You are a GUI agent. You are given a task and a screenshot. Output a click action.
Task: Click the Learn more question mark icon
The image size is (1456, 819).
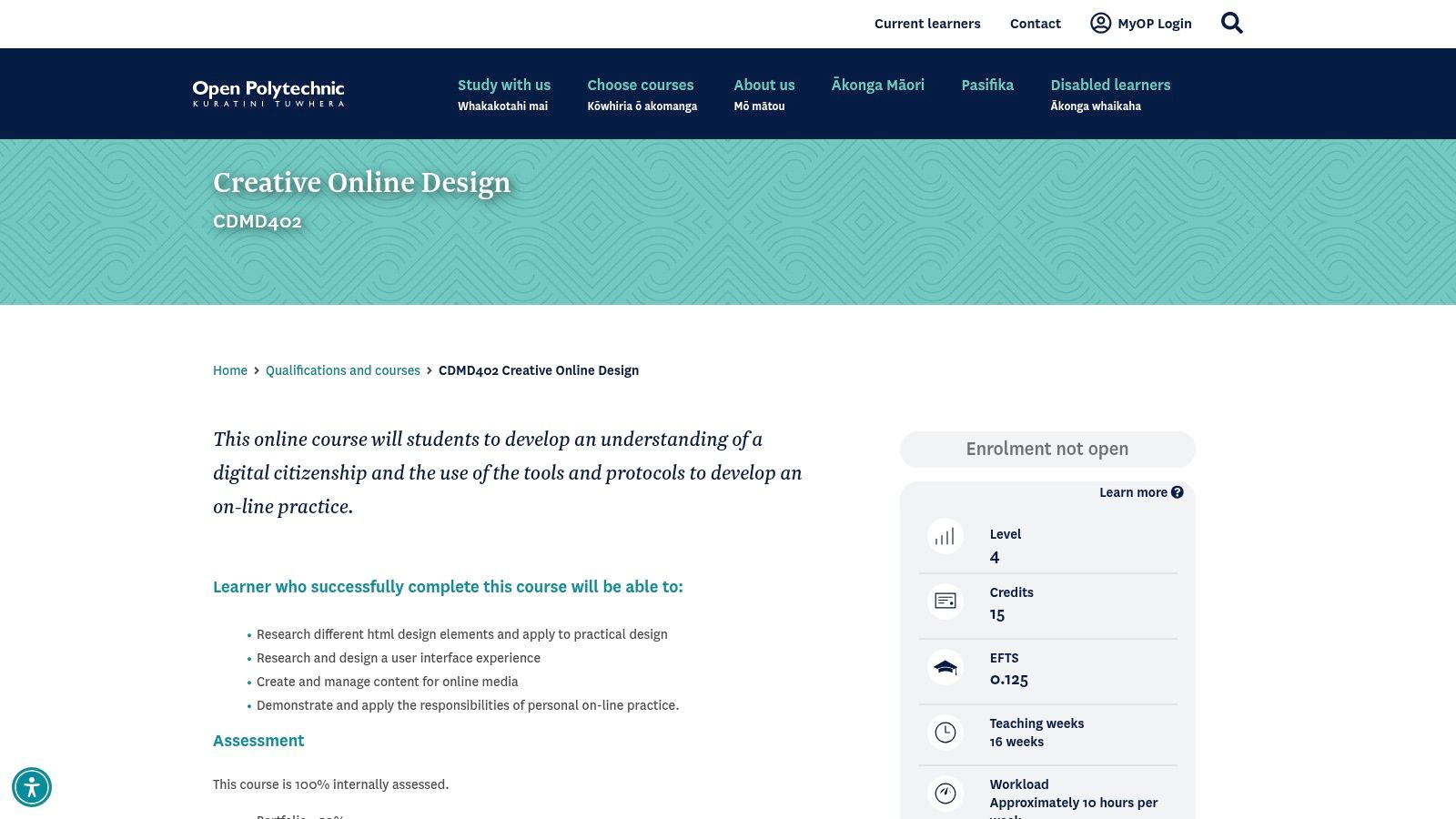[x=1178, y=492]
